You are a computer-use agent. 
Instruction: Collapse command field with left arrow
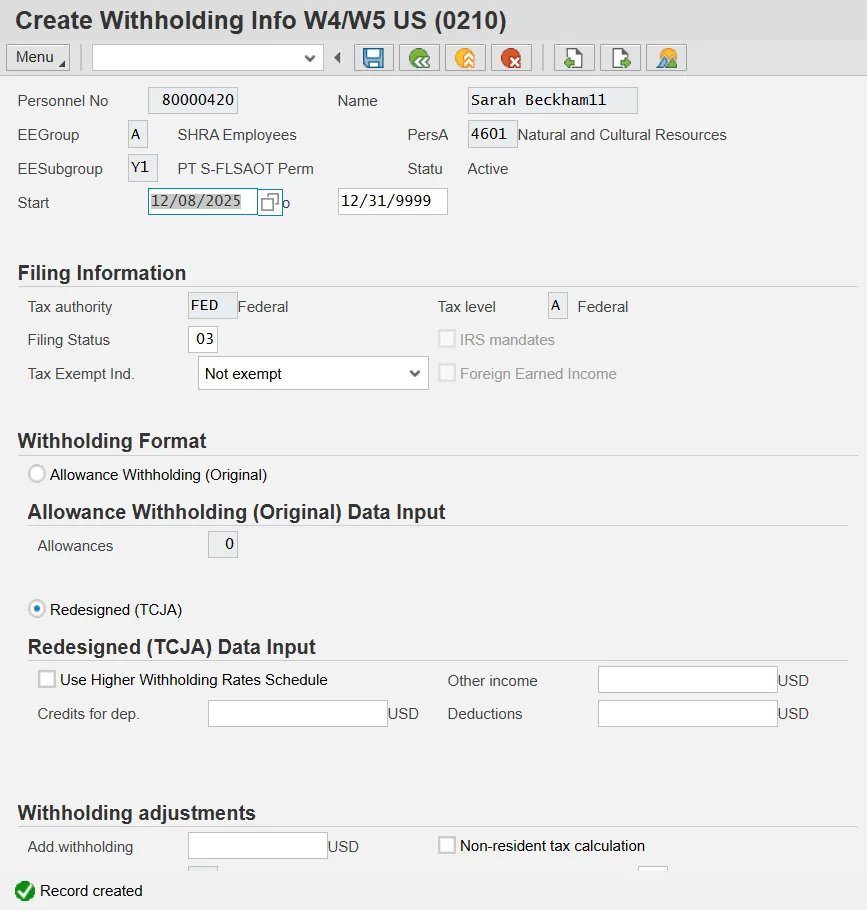click(x=338, y=57)
